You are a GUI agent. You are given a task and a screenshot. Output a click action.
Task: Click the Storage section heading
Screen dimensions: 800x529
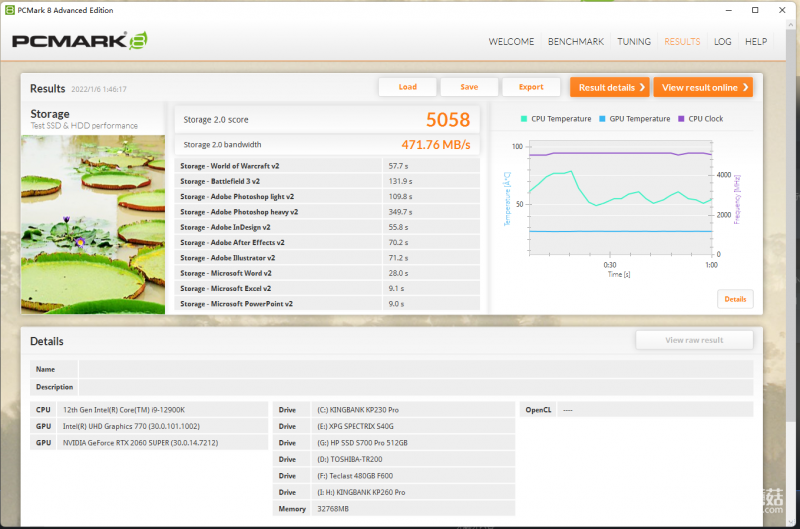pyautogui.click(x=49, y=114)
